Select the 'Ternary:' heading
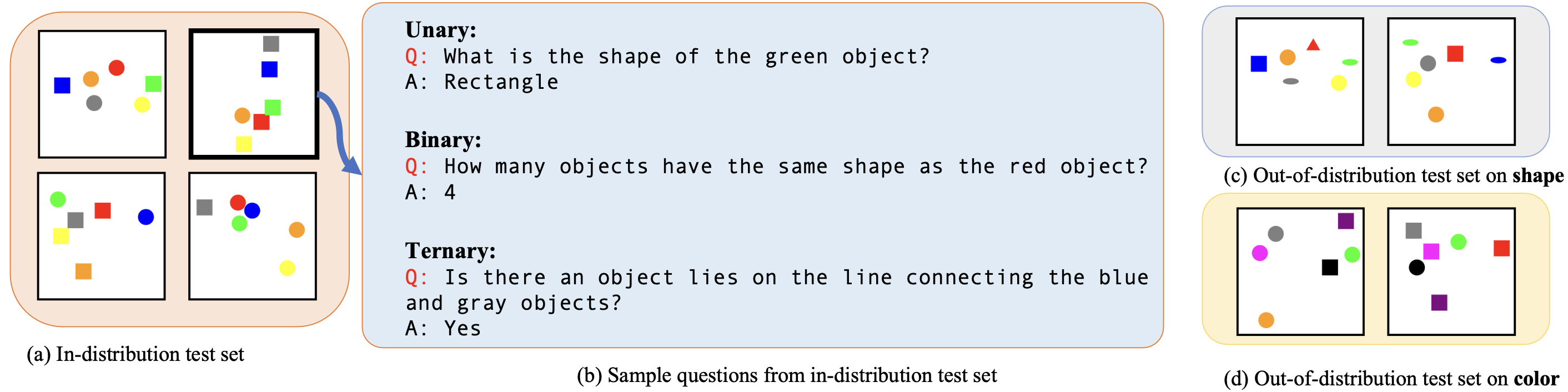Screen dimensions: 1568x392 pos(450,251)
